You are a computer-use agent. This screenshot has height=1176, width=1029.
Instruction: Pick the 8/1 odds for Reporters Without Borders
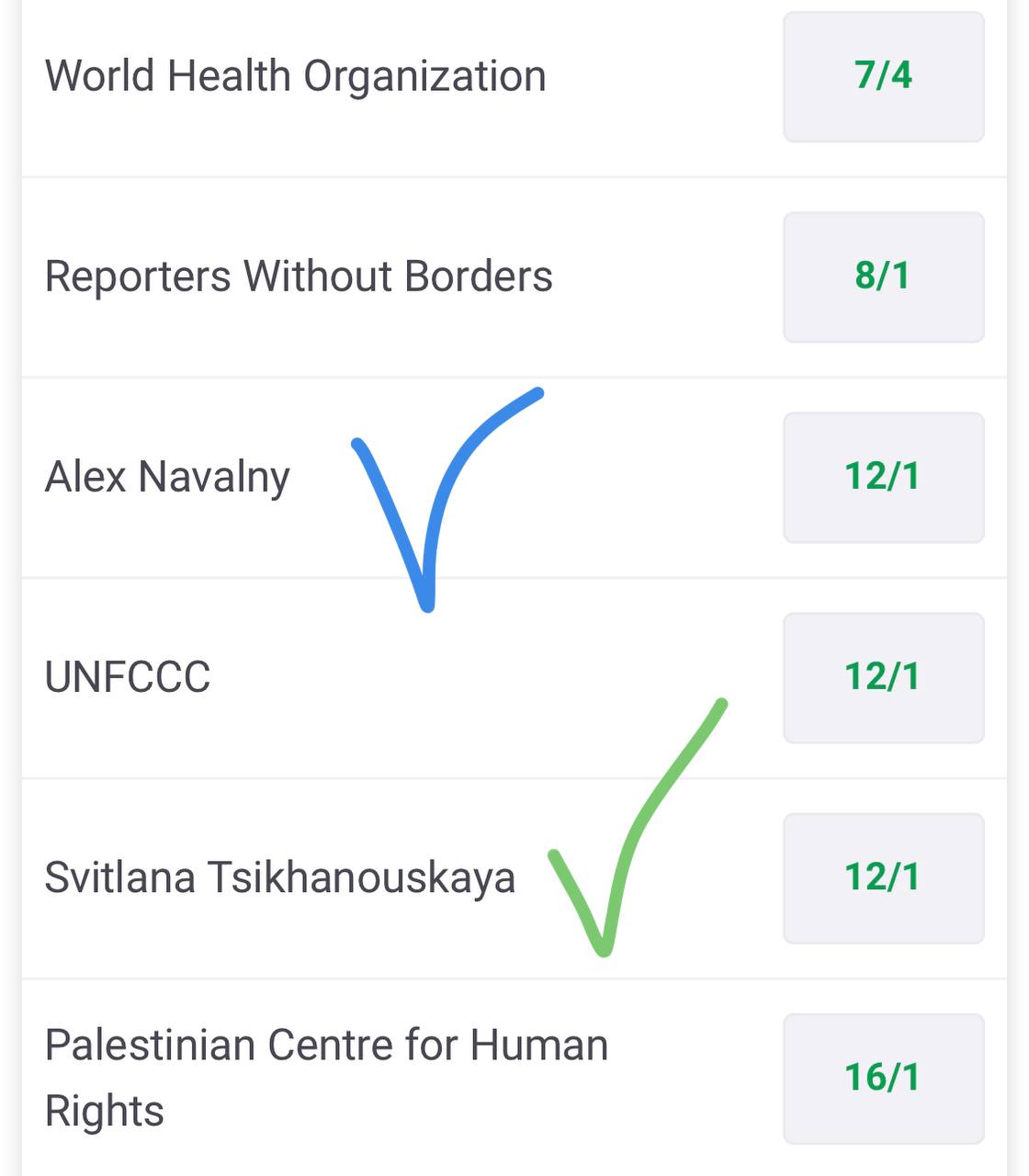point(883,277)
